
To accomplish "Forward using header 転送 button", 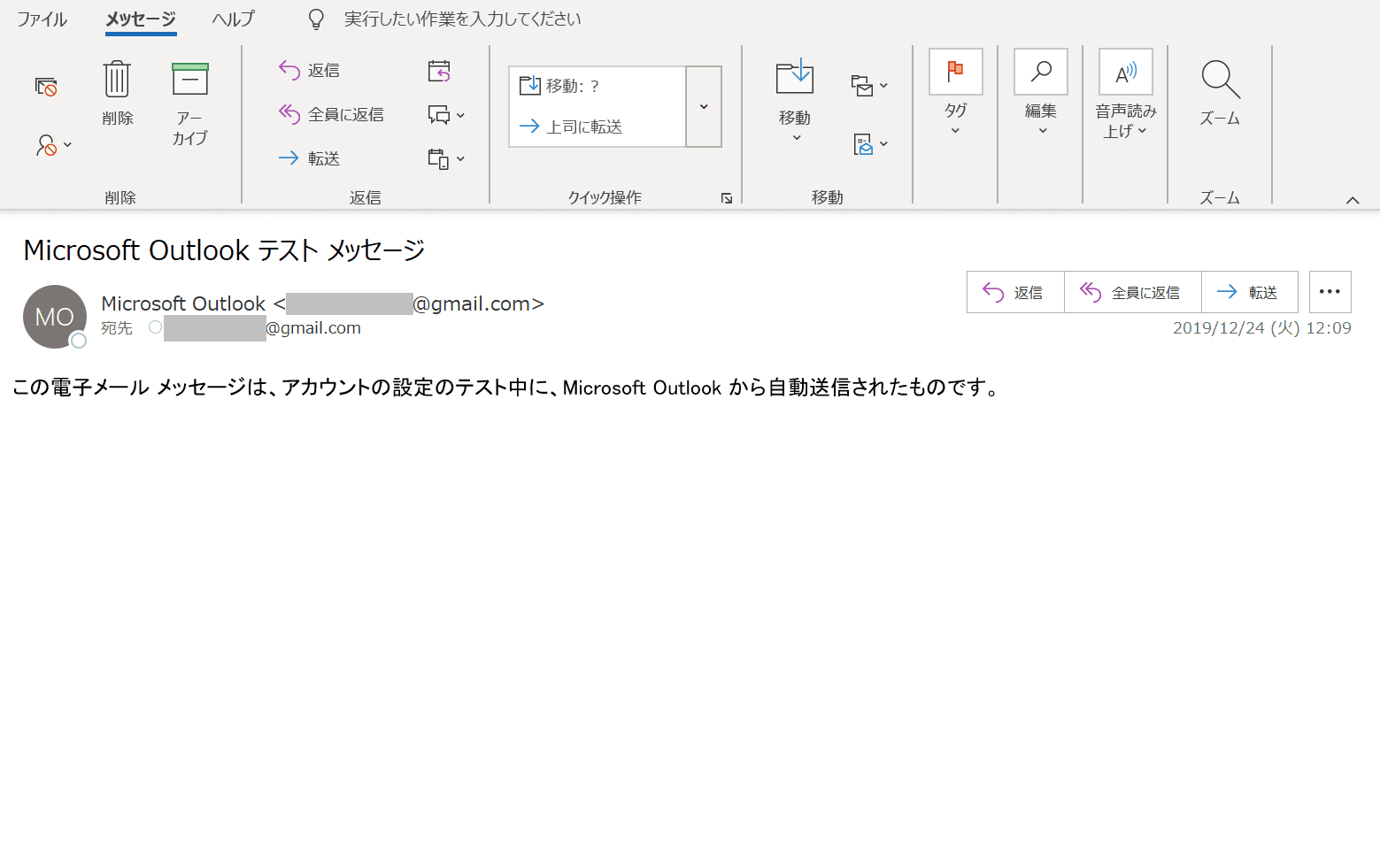I will tap(1249, 292).
